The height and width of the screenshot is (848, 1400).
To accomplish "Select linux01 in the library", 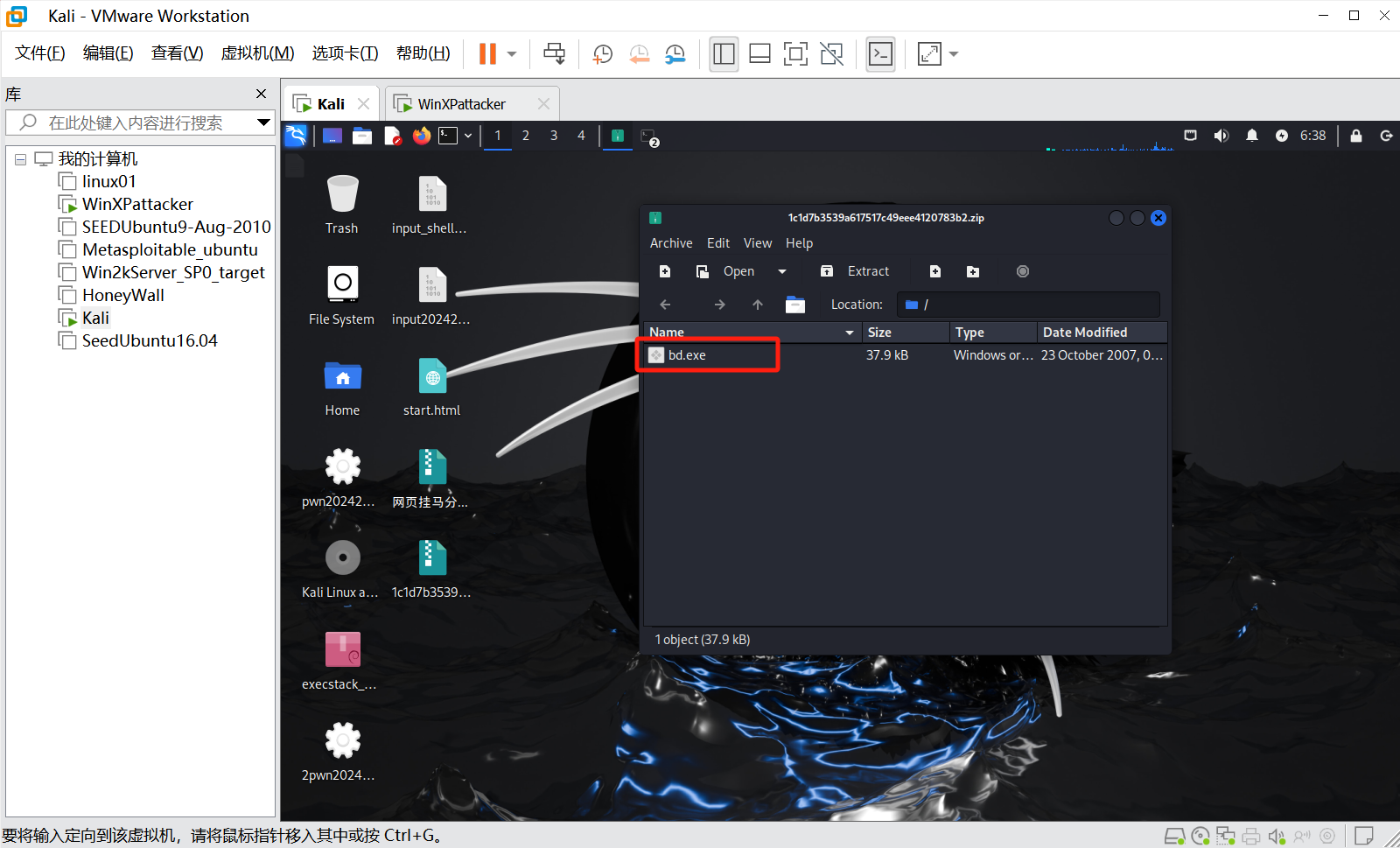I will [x=108, y=181].
